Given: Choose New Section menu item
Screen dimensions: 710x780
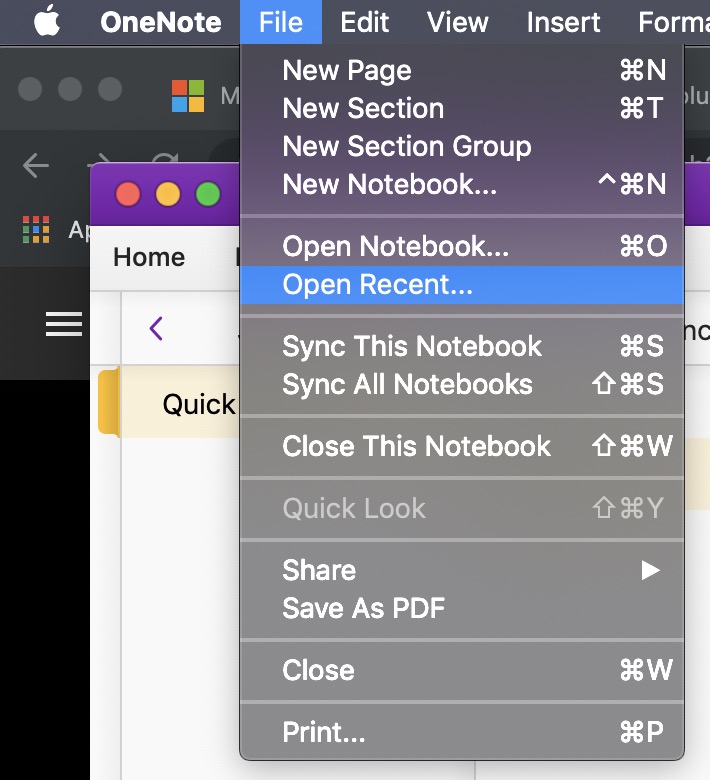Looking at the screenshot, I should pyautogui.click(x=462, y=108).
